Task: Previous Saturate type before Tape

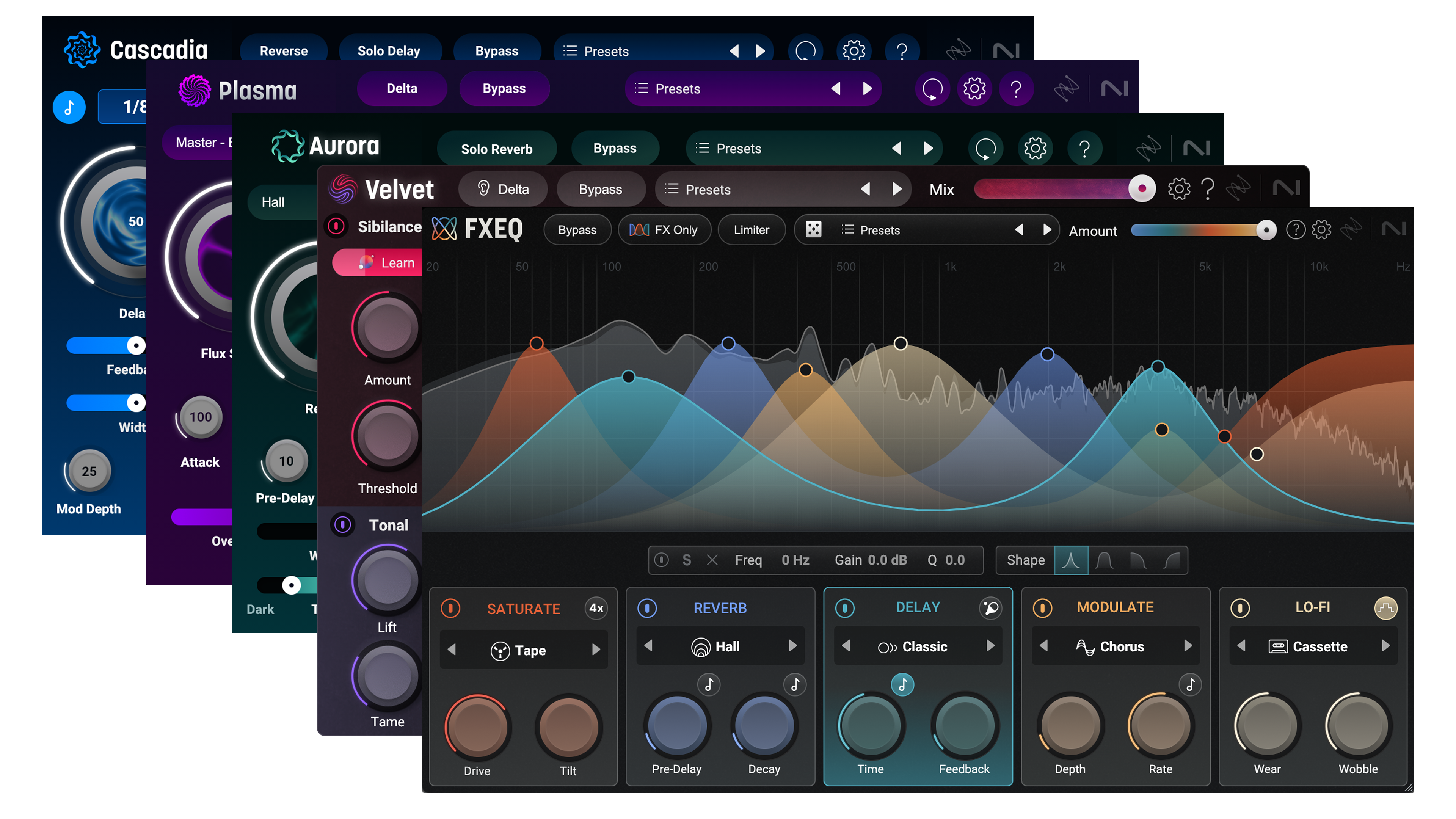Action: pos(452,650)
